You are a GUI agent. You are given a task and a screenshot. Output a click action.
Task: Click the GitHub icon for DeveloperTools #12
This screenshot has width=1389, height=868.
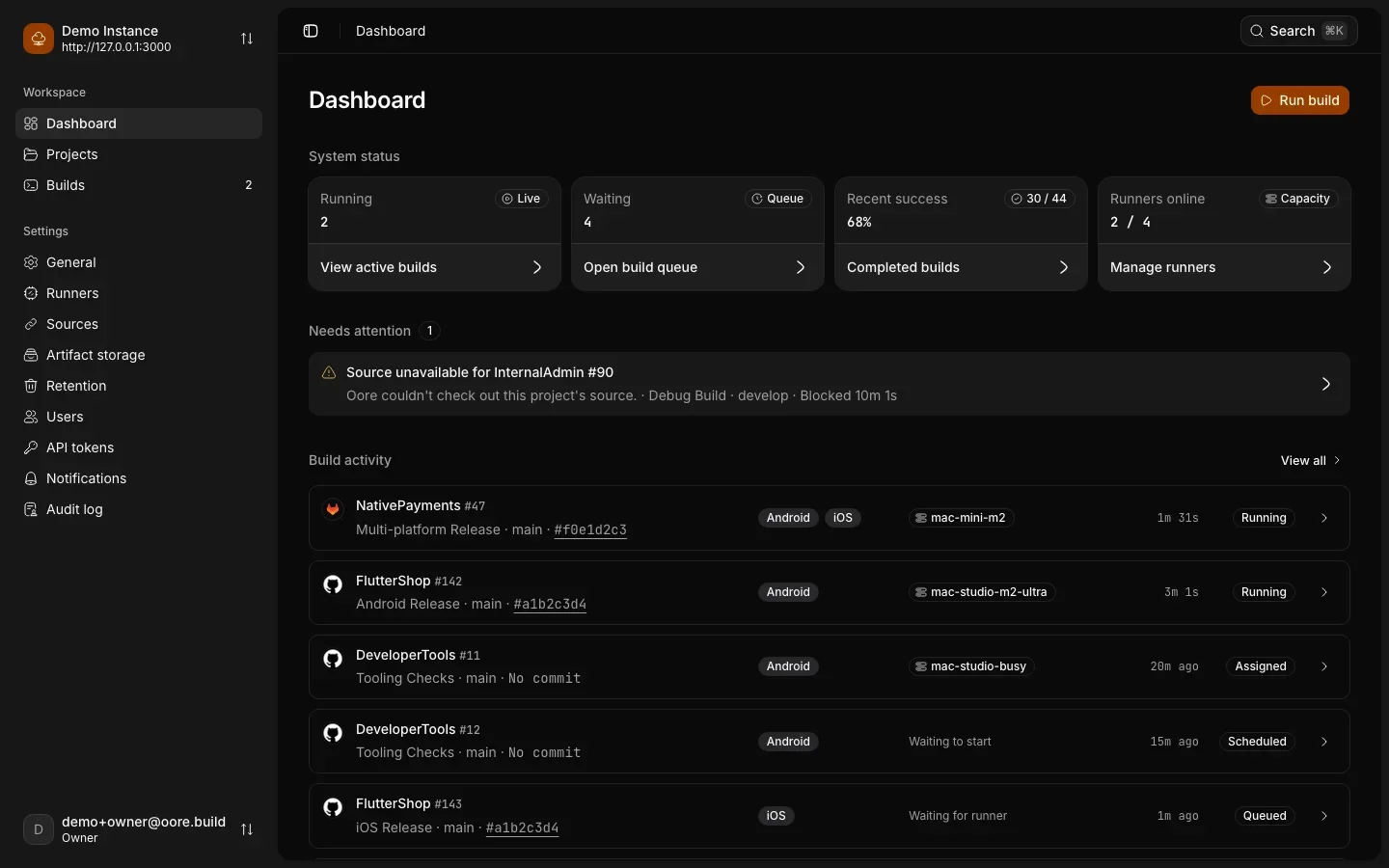tap(333, 732)
